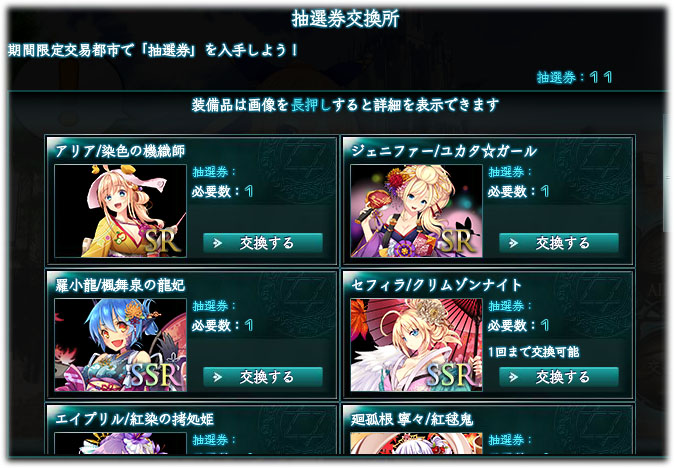Select the セフィラ/クリムゾンナイト title text
674x468 pixels.
pos(437,285)
